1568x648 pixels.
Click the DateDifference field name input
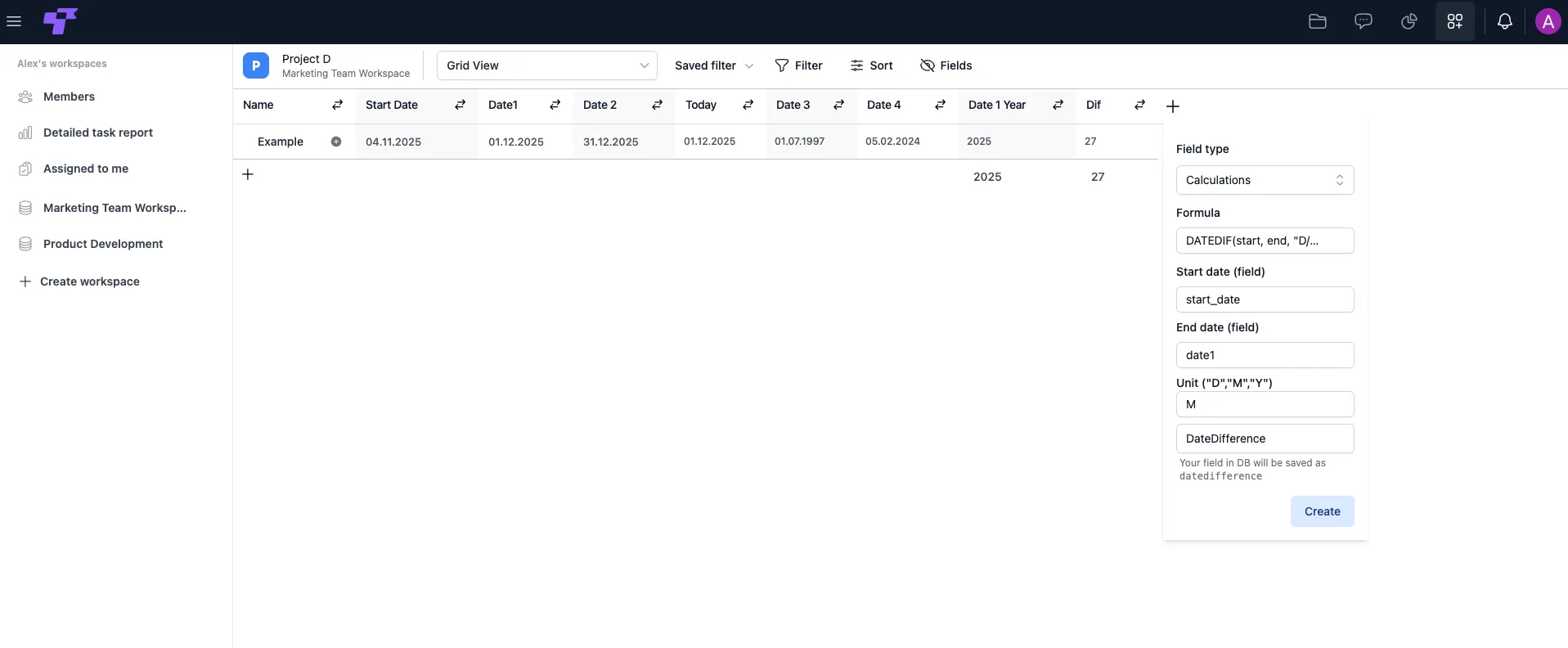point(1265,439)
